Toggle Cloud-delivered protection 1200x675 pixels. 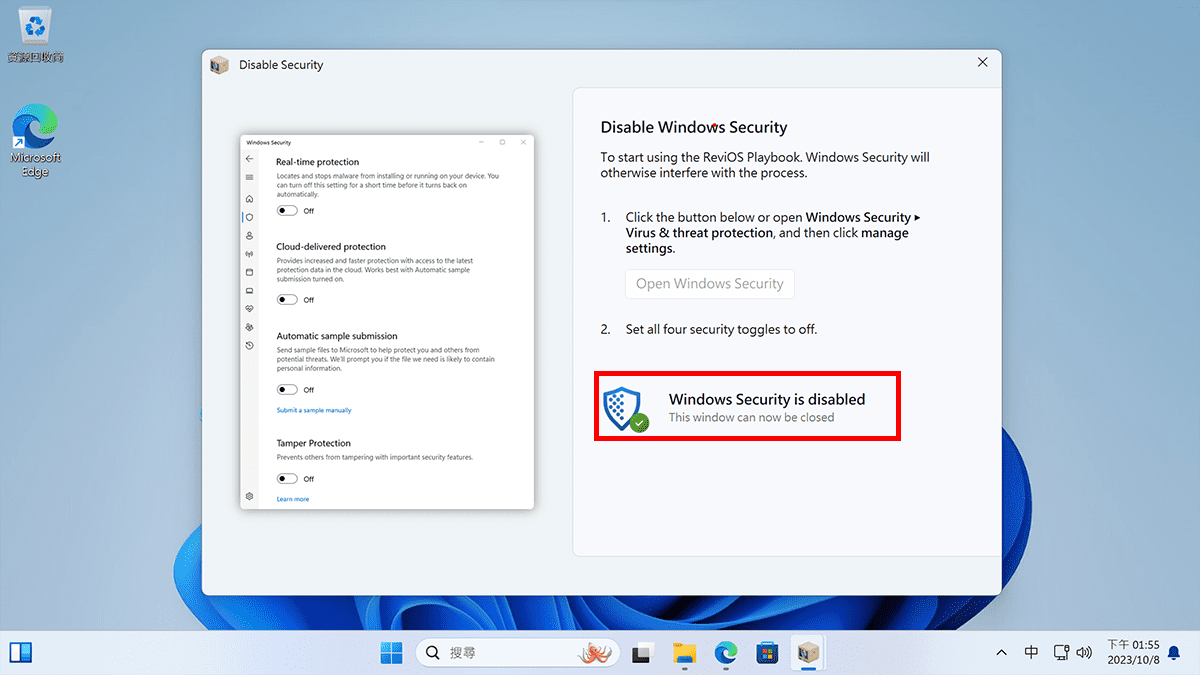click(287, 299)
